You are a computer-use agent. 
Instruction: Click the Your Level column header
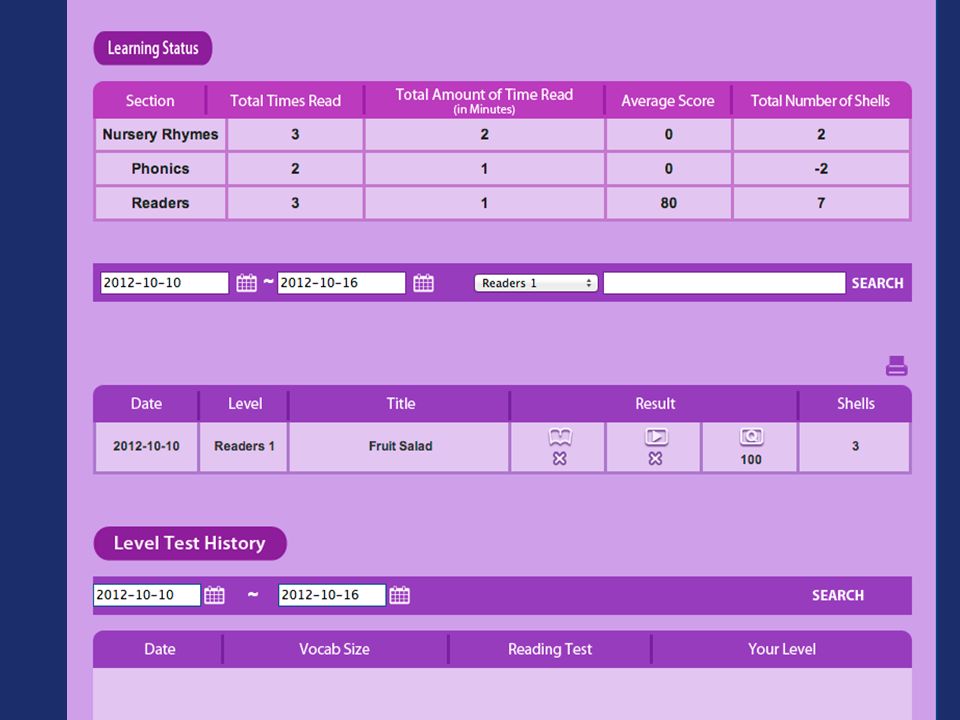[x=782, y=650]
